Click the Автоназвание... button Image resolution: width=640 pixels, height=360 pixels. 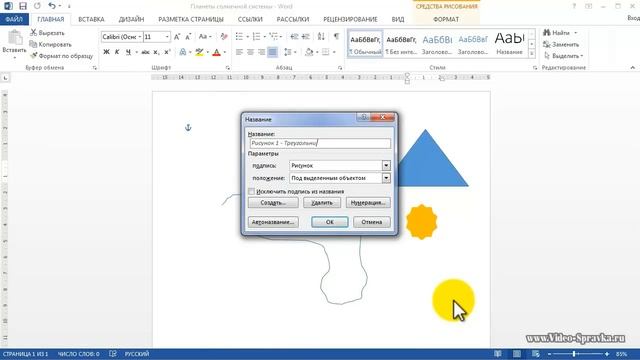coord(273,222)
